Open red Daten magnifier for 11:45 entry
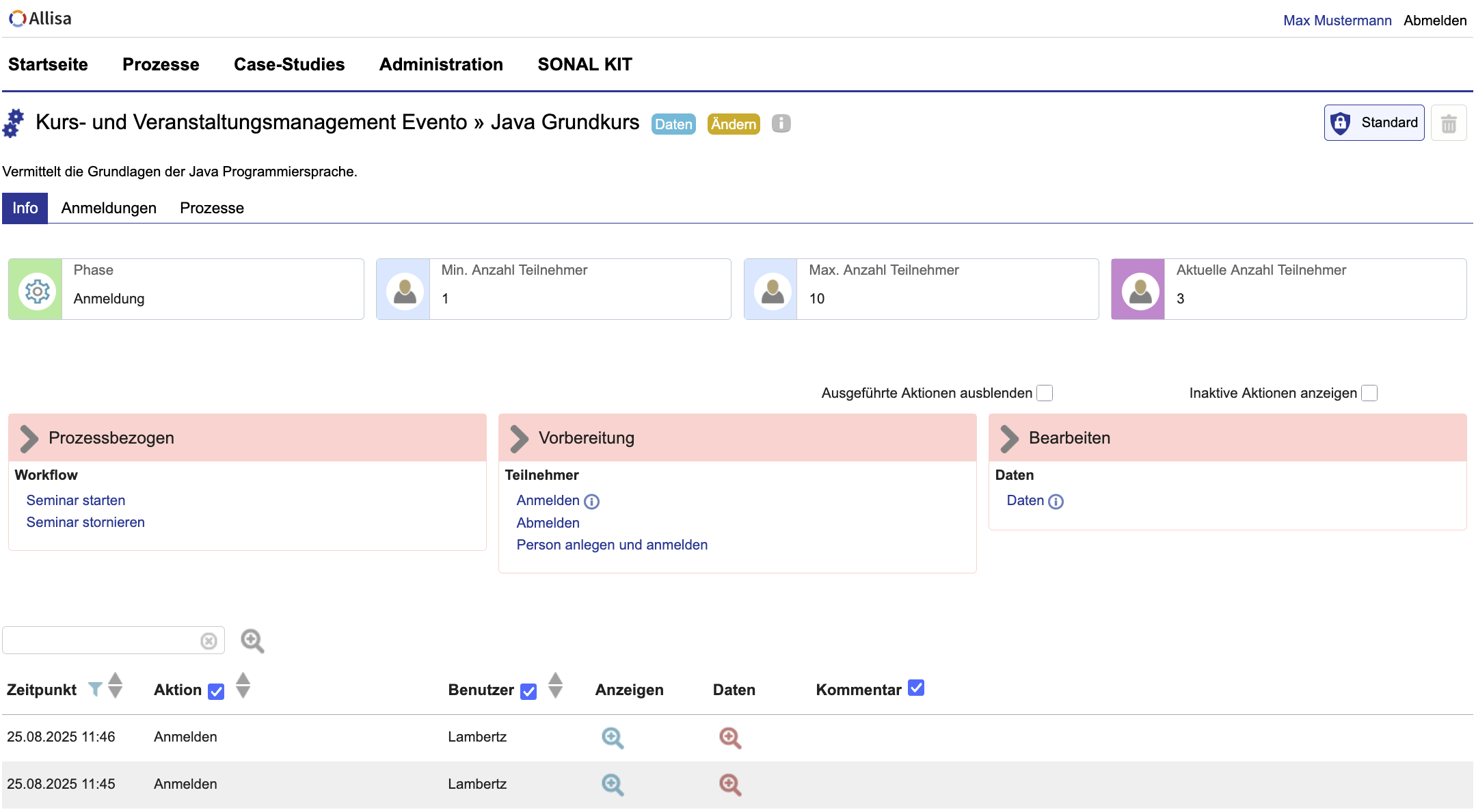Viewport: 1476px width, 812px height. tap(730, 785)
